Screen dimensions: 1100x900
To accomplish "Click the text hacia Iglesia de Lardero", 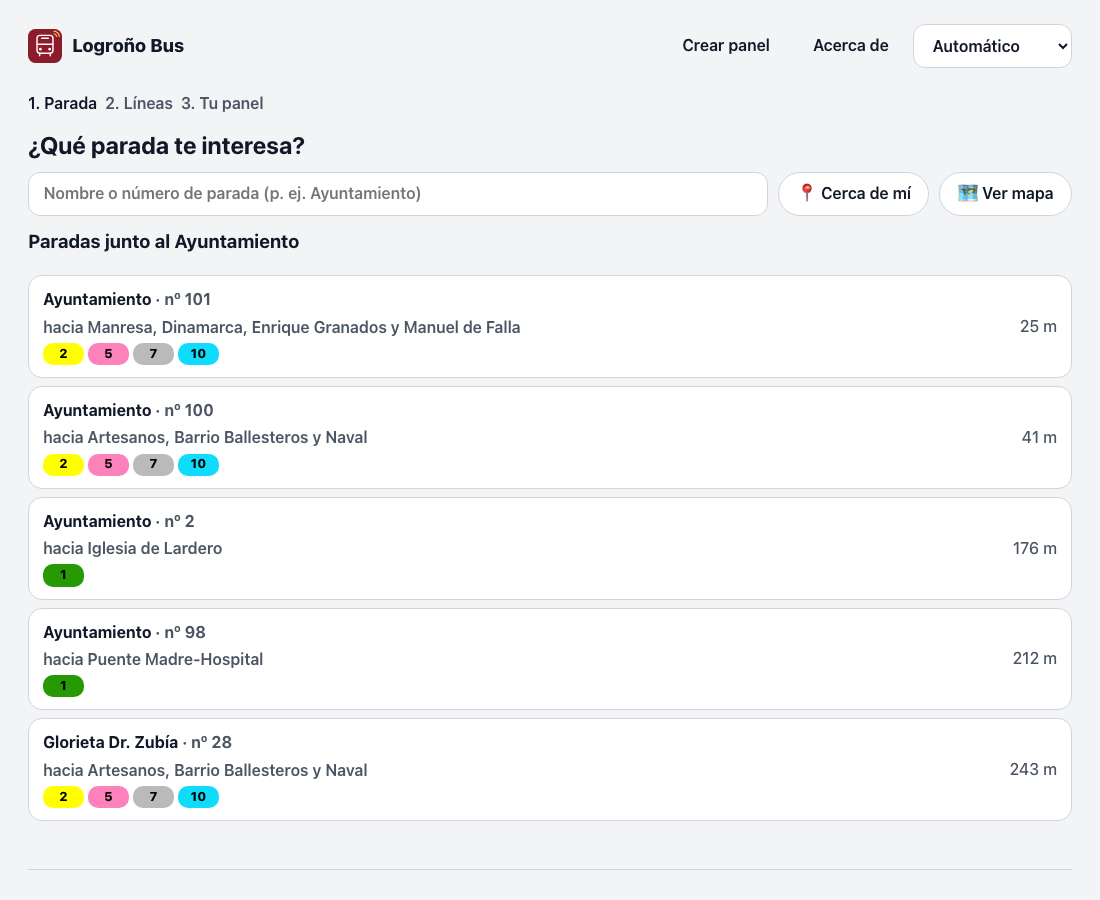I will [133, 549].
